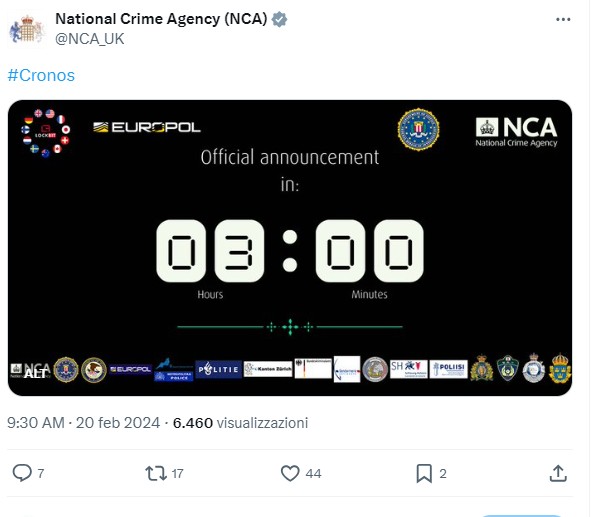Click the bookmark count 2

(443, 473)
